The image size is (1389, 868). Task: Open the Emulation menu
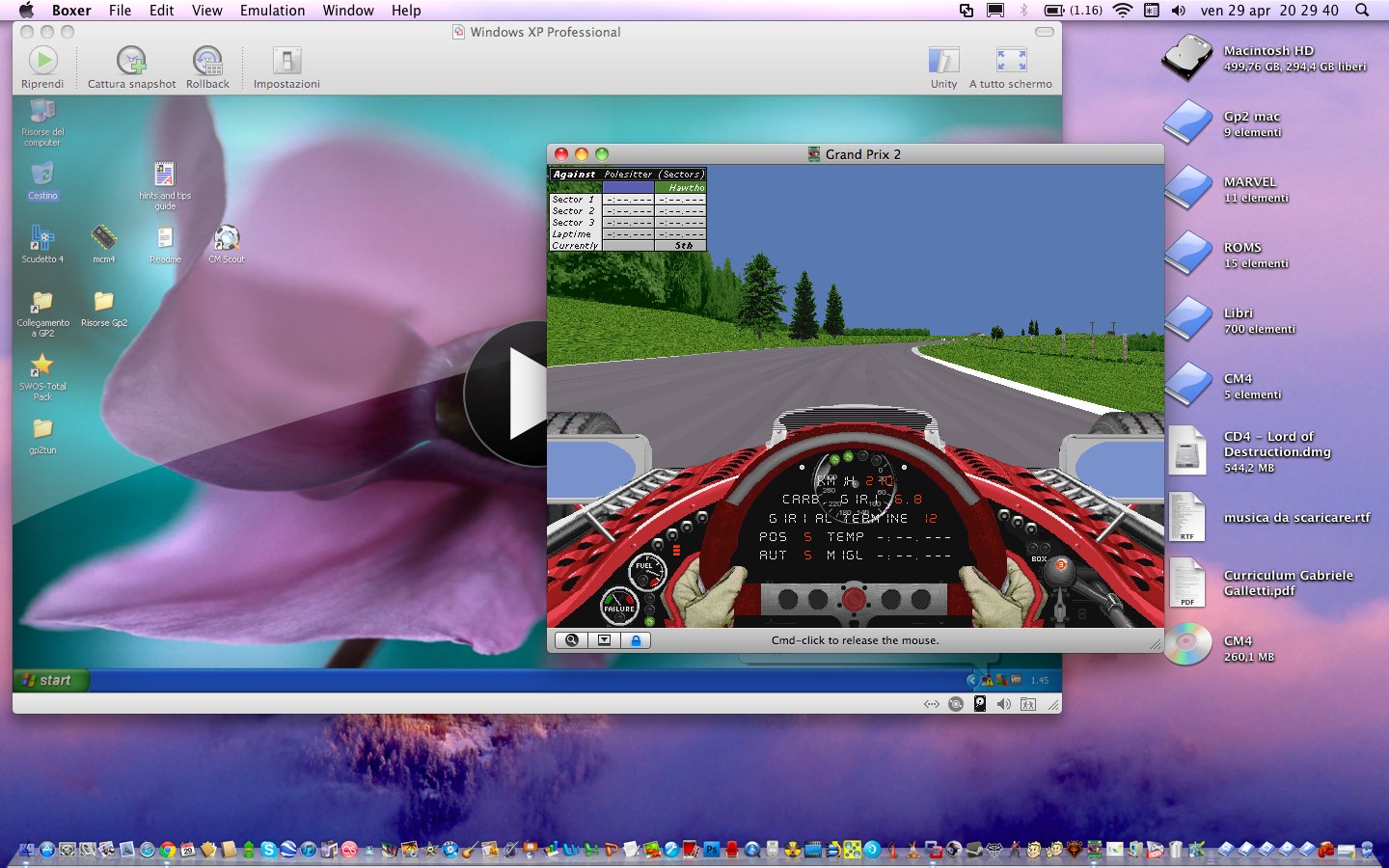coord(272,11)
